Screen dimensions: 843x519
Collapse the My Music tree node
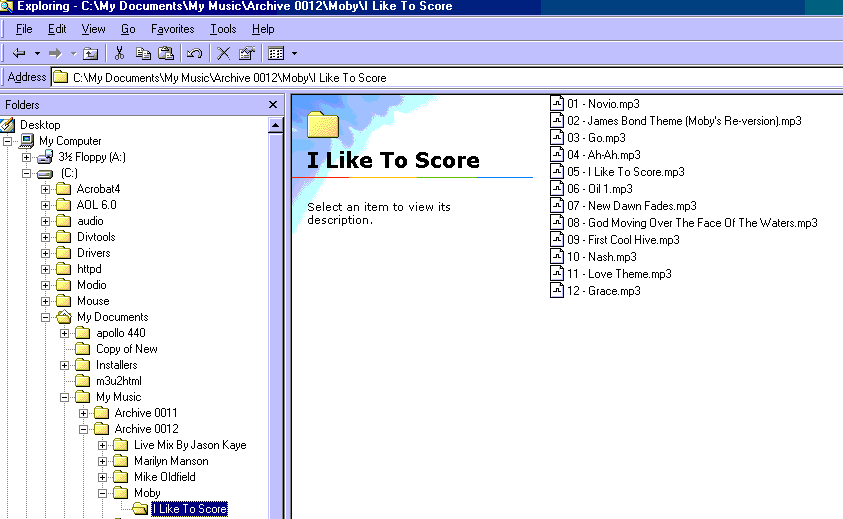tap(65, 397)
